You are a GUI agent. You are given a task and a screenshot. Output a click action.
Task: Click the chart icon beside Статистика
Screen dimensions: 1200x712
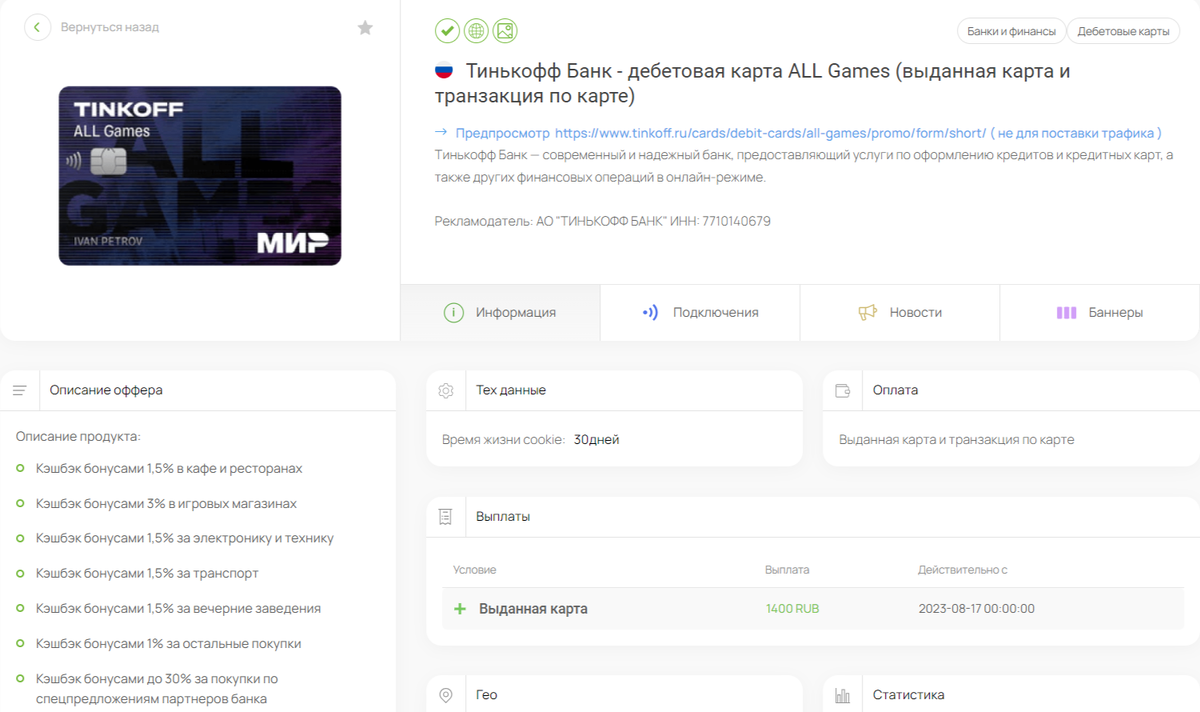click(x=842, y=695)
